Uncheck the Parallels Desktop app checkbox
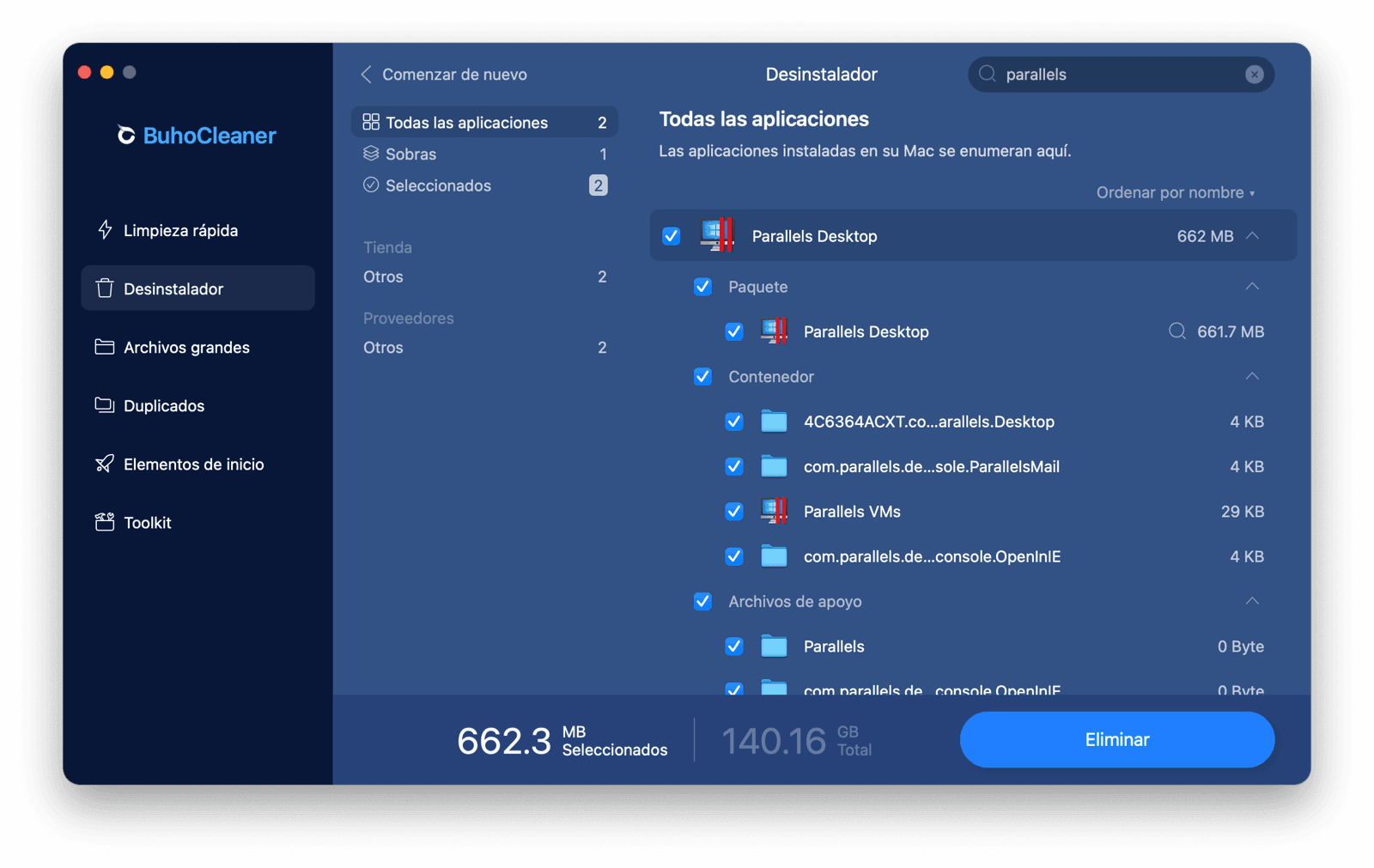The image size is (1374, 868). click(671, 235)
